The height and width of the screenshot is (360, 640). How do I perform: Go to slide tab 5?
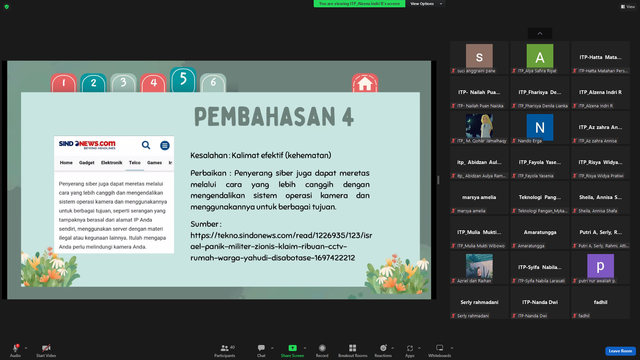tap(183, 80)
